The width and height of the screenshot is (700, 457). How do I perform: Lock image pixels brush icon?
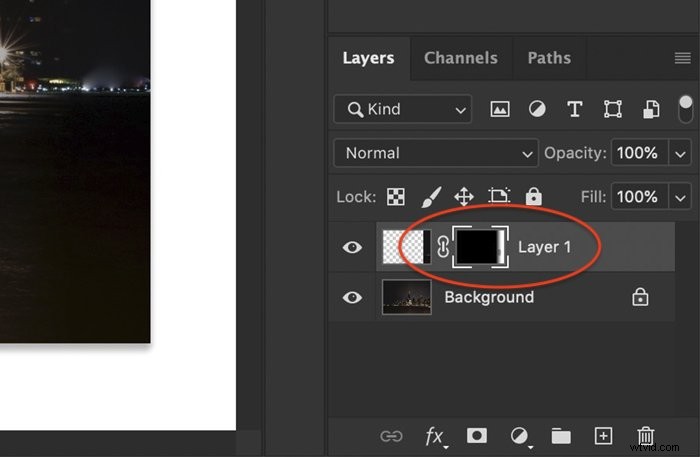(430, 196)
